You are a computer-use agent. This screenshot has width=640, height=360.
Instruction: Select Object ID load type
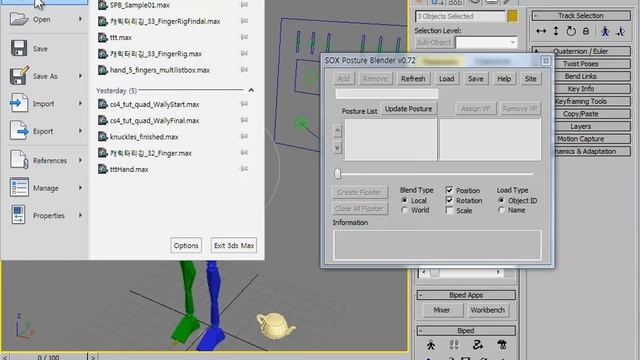pos(501,200)
